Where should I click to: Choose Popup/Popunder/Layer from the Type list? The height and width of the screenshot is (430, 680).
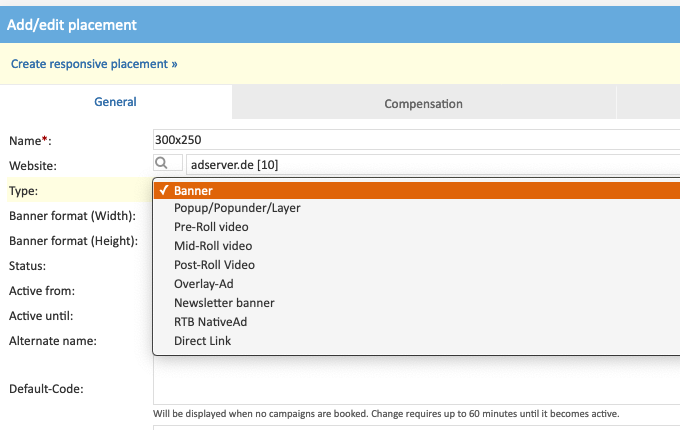(417, 208)
